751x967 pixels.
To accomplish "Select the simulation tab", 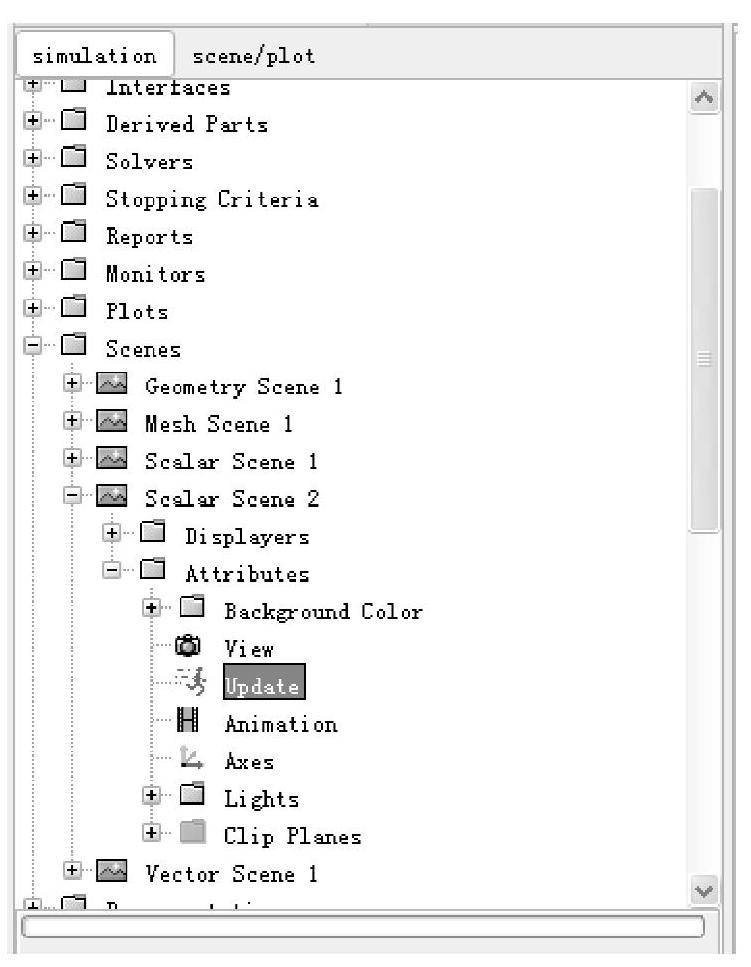I will (94, 56).
